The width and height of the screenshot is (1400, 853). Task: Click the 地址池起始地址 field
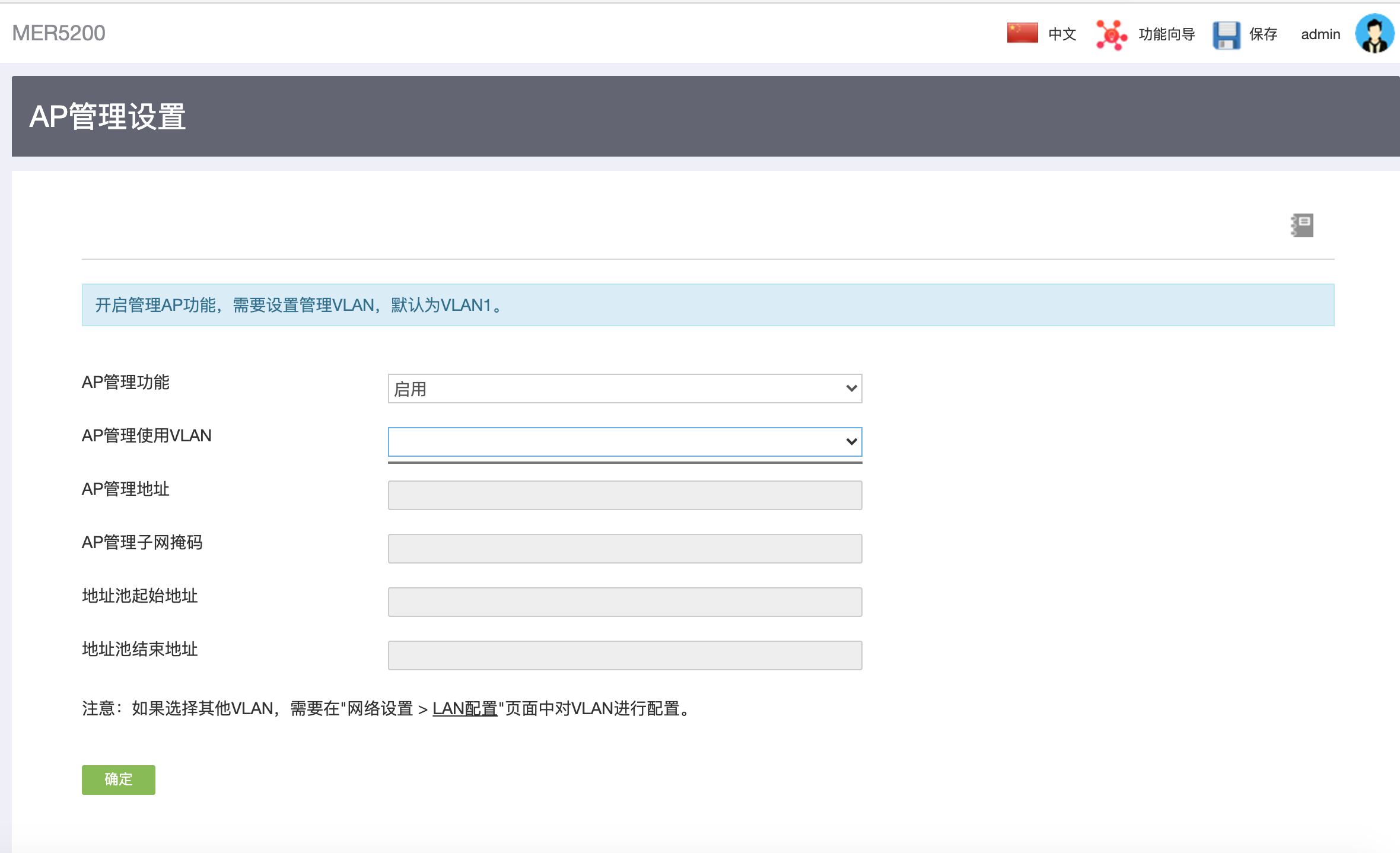point(624,602)
